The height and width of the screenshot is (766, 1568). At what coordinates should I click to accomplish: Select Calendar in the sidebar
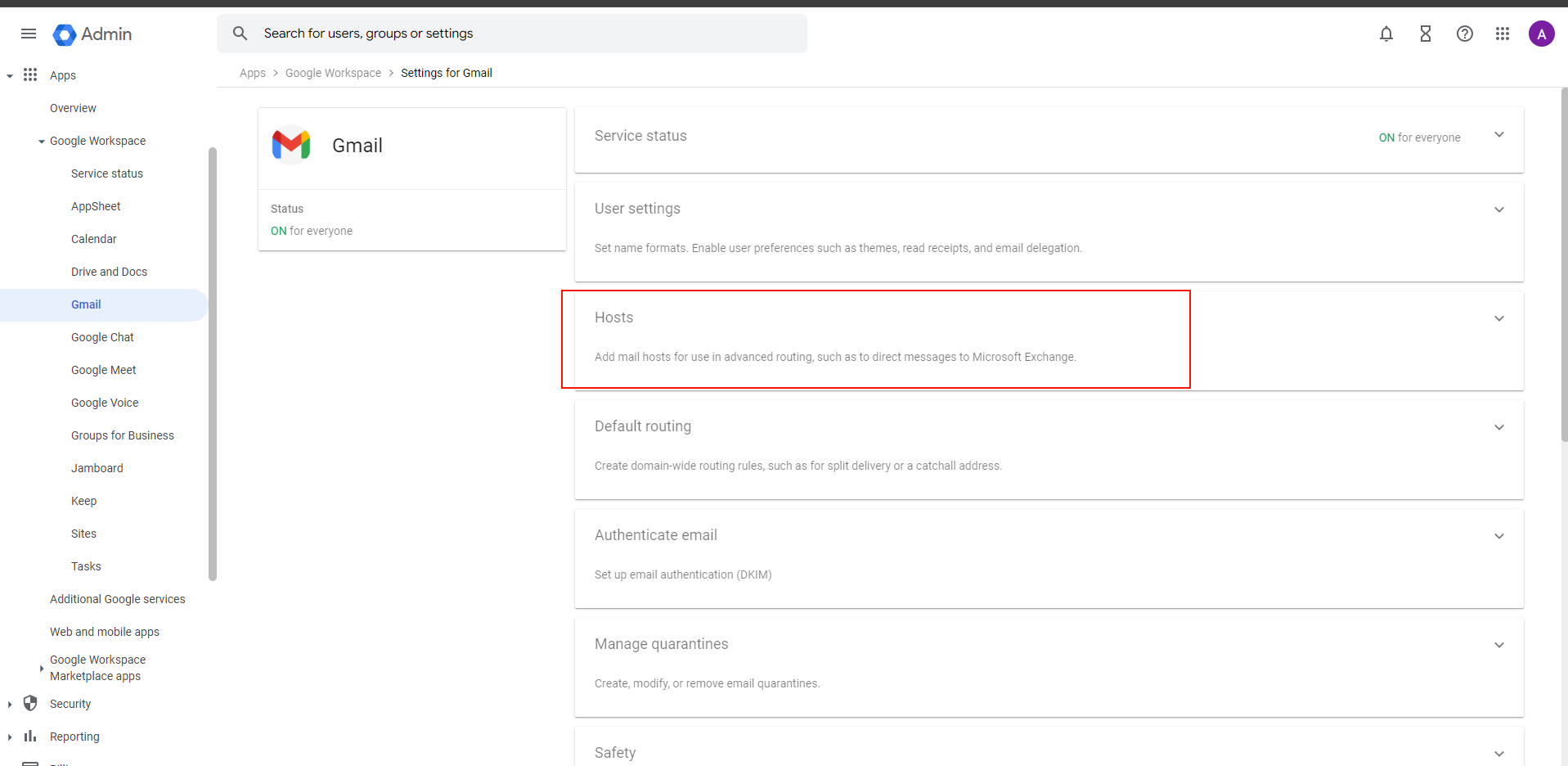[x=93, y=239]
